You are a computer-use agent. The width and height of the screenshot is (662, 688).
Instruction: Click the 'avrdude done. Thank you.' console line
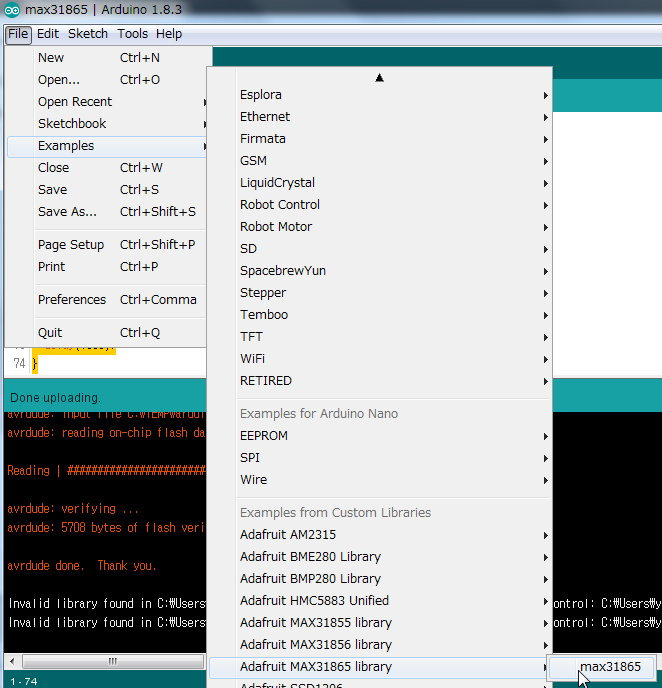click(82, 565)
